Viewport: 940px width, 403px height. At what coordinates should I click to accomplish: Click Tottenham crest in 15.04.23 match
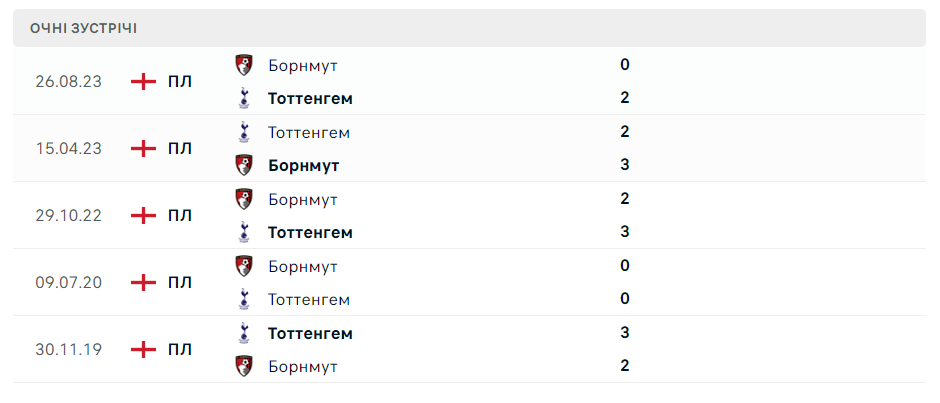coord(243,132)
